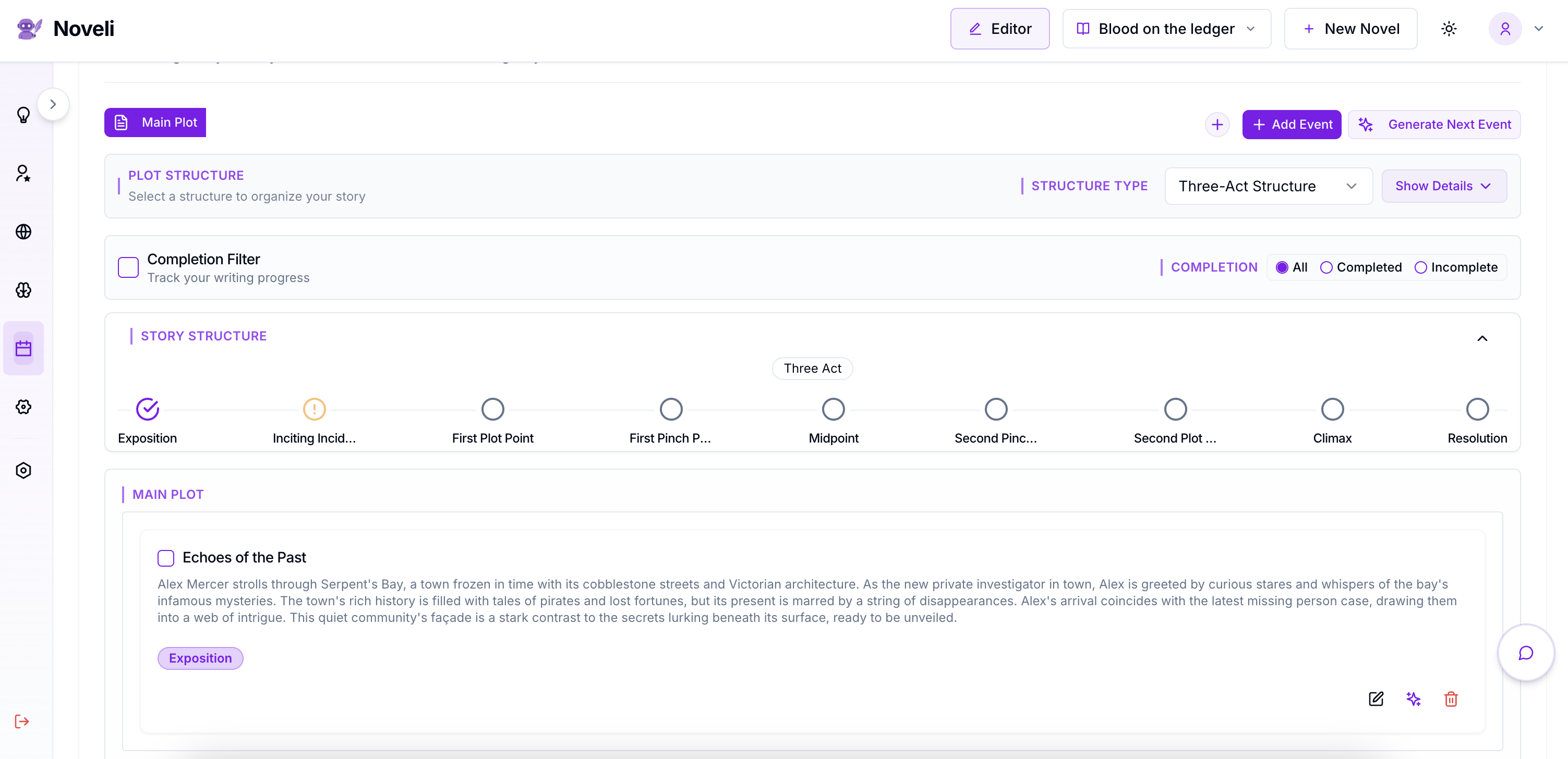Click Generate Next Event

(1434, 125)
